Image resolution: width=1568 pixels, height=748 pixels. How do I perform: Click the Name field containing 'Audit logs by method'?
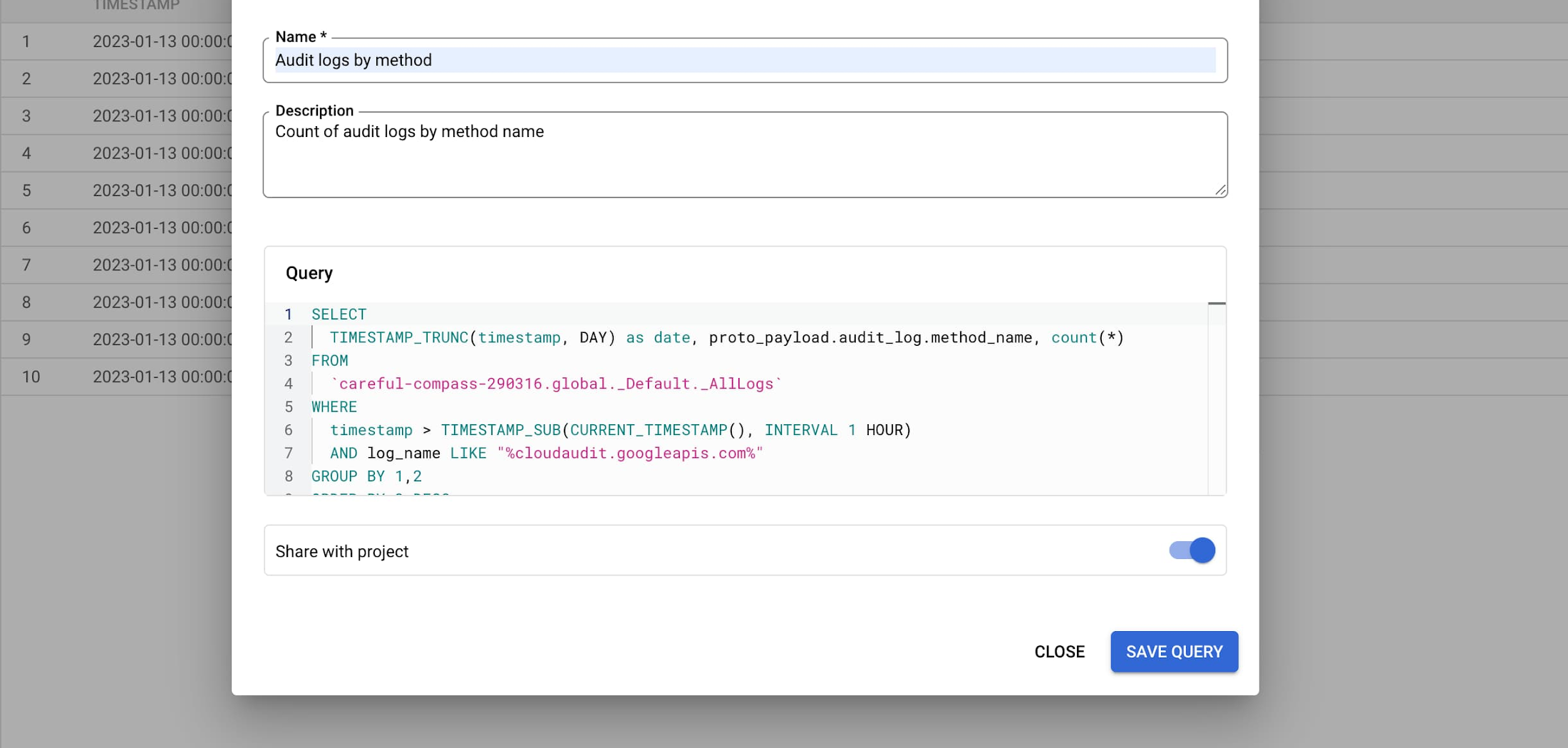pyautogui.click(x=744, y=61)
